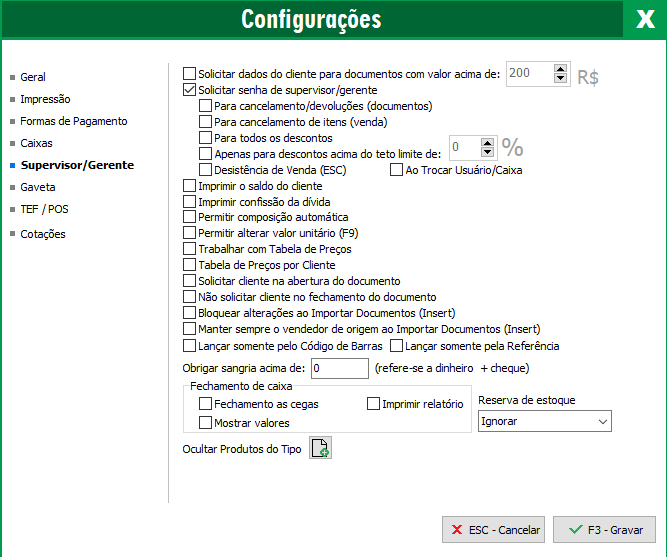Increase the client document value spinner

tap(560, 68)
